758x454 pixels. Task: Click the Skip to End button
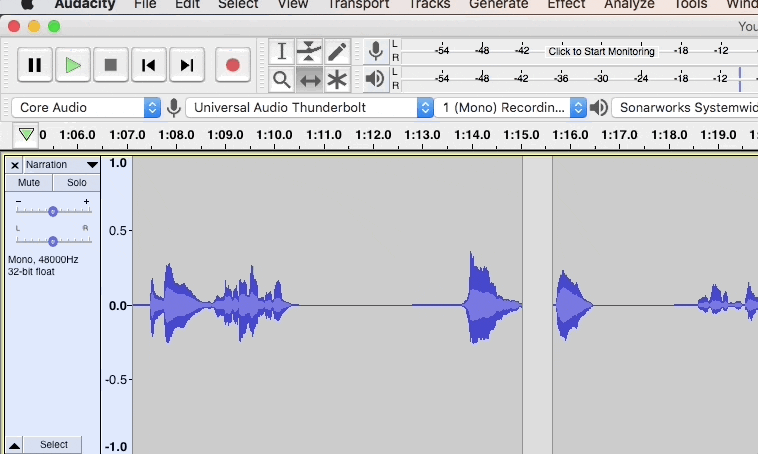(x=186, y=65)
